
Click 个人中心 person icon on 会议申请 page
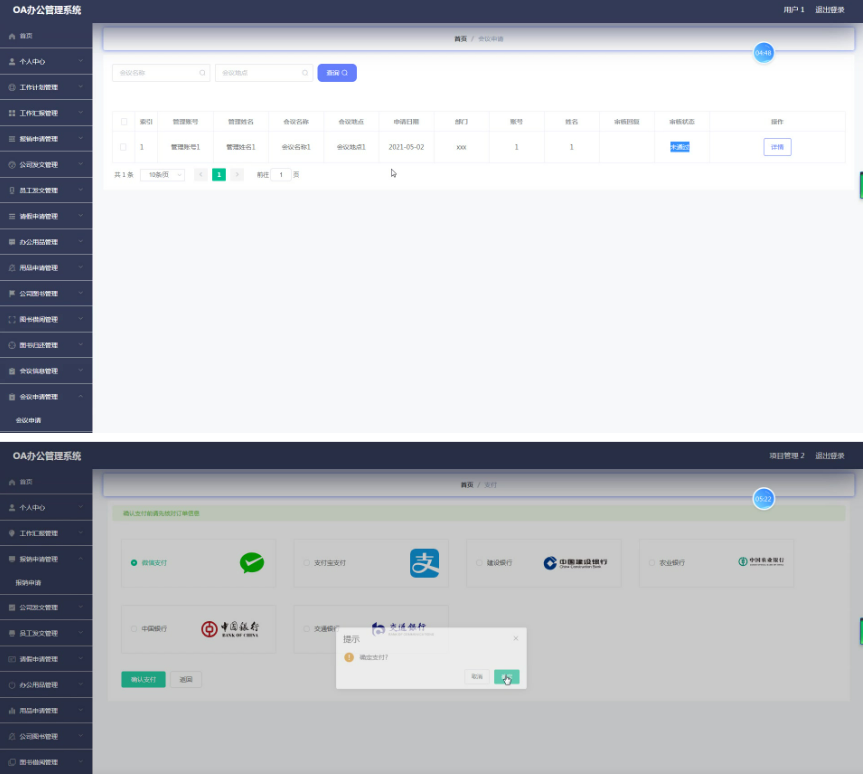point(12,62)
